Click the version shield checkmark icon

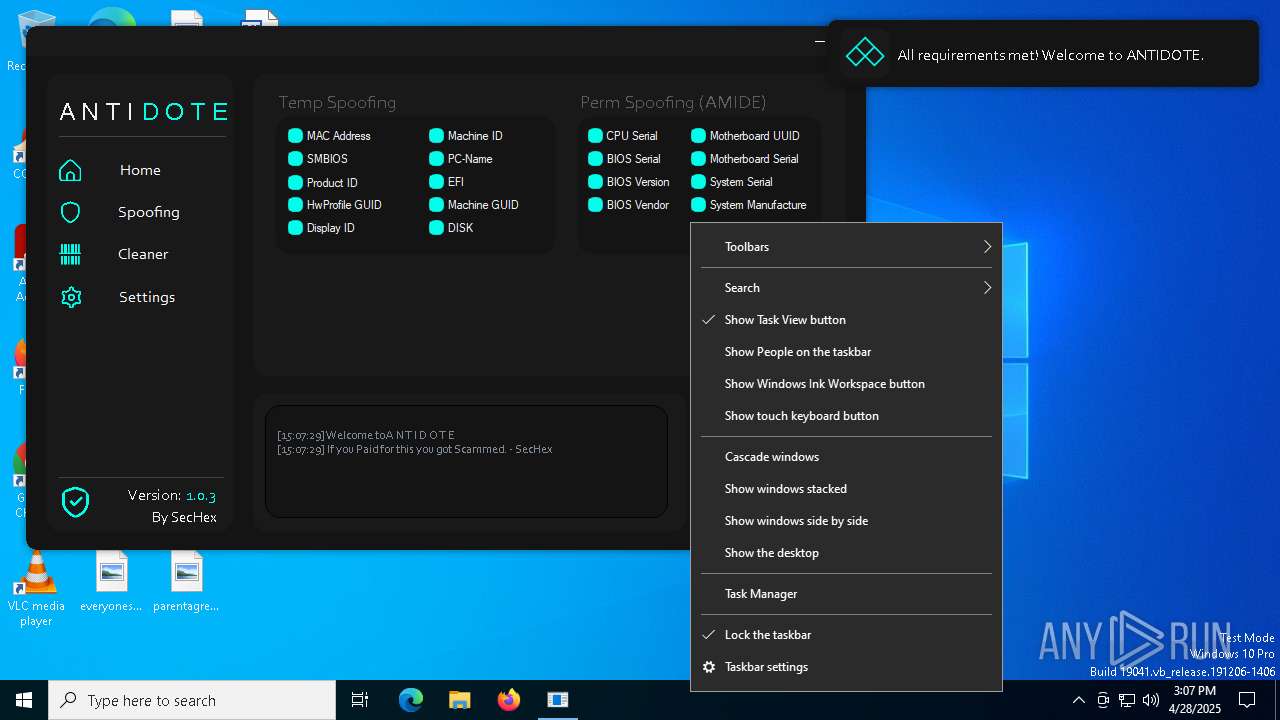click(75, 502)
